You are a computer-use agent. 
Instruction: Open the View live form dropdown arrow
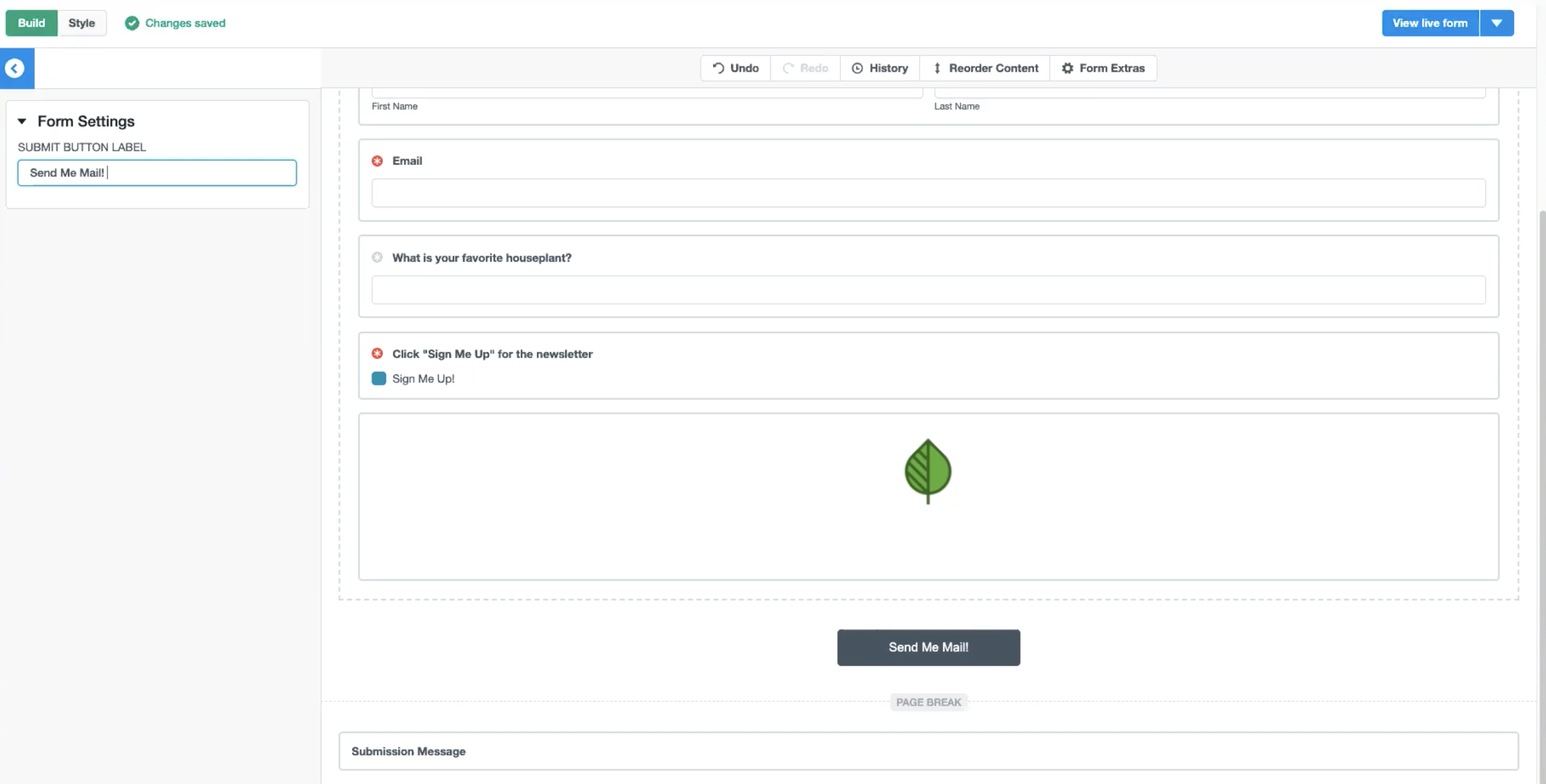click(x=1497, y=23)
